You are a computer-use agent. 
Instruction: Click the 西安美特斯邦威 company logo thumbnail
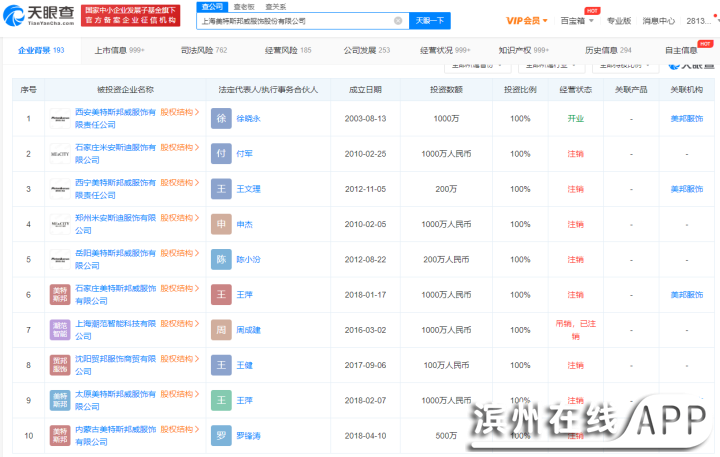pyautogui.click(x=60, y=118)
